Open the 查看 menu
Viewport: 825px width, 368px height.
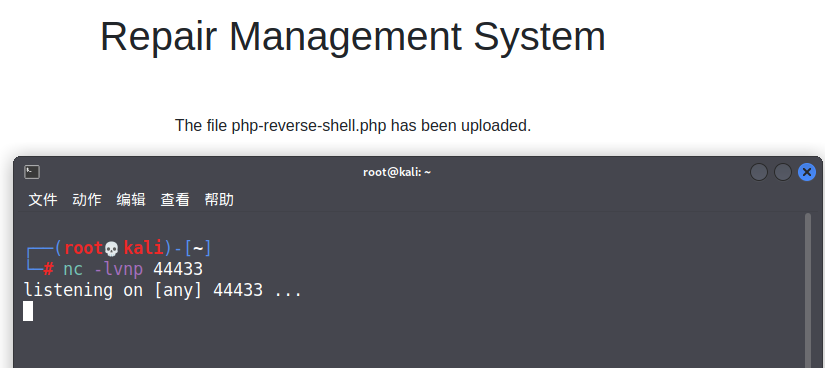(175, 200)
